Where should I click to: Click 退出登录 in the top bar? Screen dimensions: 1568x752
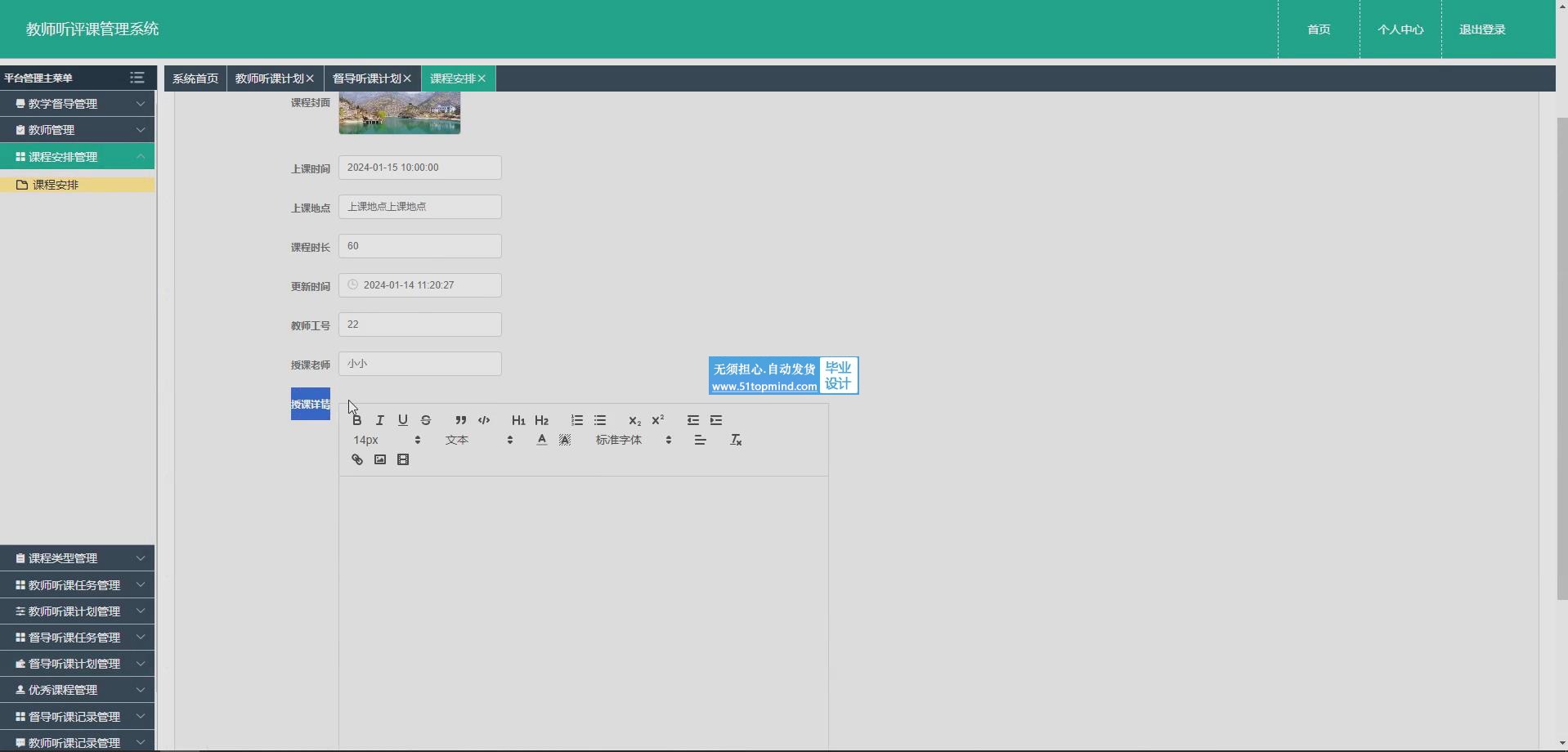click(1481, 29)
